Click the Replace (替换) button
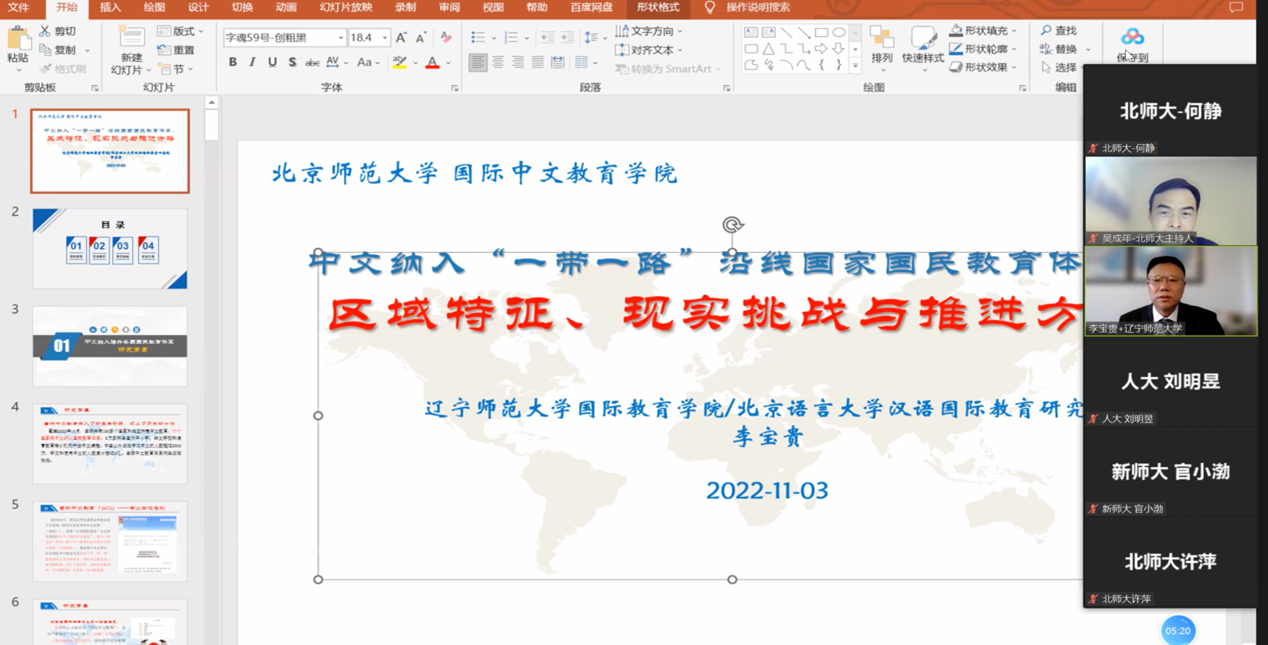The width and height of the screenshot is (1268, 645). (1066, 49)
